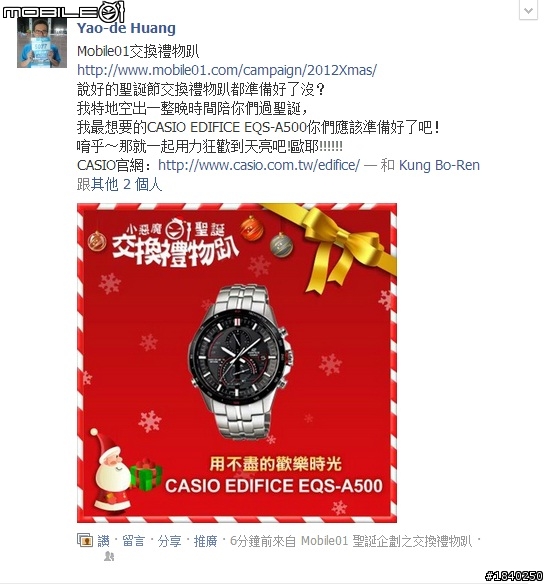
Task: Open the post options dropdown arrow
Action: pyautogui.click(x=528, y=10)
